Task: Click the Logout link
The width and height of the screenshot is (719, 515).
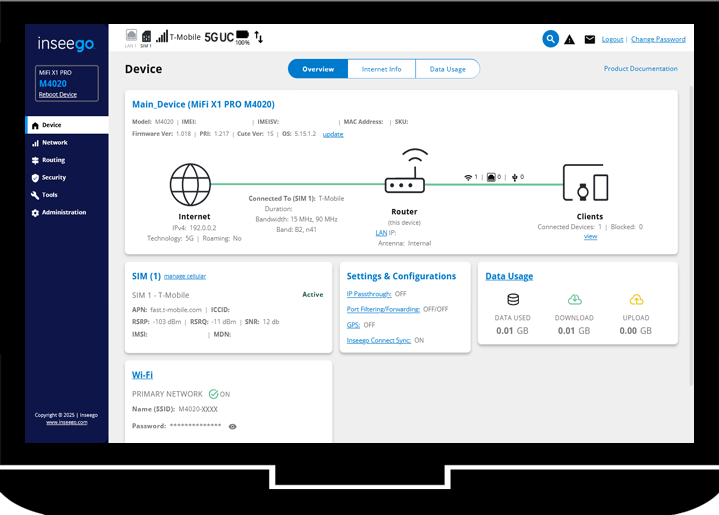Action: pyautogui.click(x=612, y=39)
